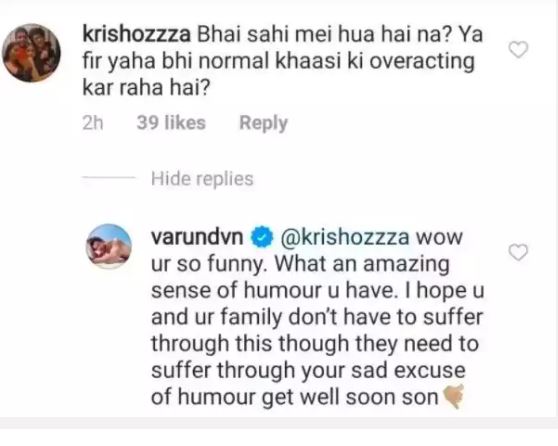This screenshot has height=446, width=558.
Task: Click the 'sad excuse' phrase in varundvn's reply
Action: tap(408, 371)
